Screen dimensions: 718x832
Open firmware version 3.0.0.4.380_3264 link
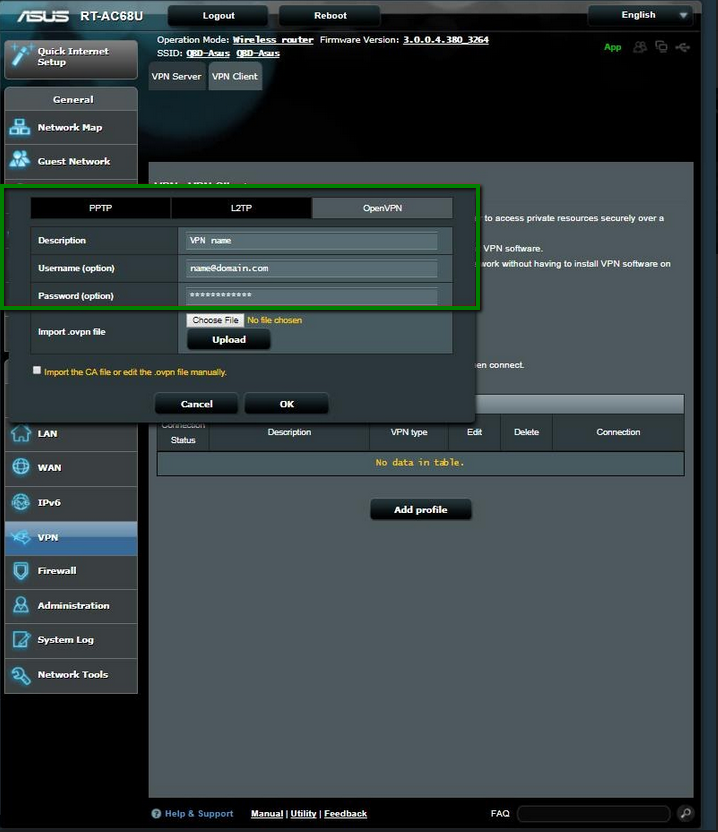coord(446,40)
